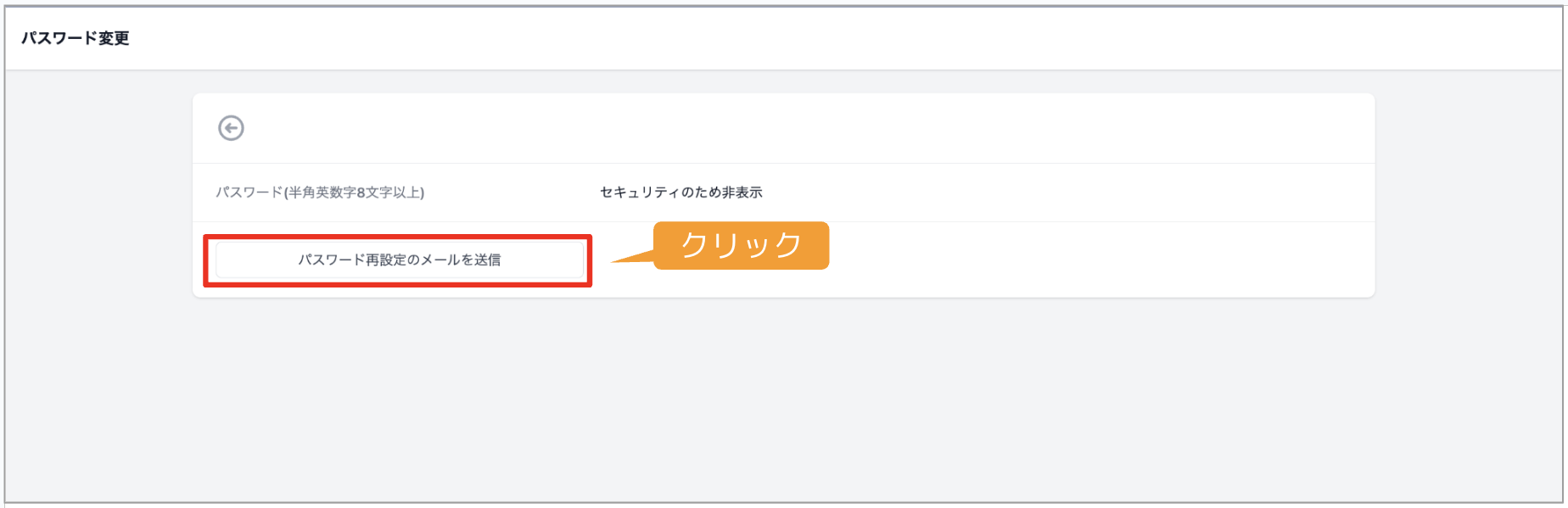
Task: Click the word 変更 in the heading
Action: (112, 38)
